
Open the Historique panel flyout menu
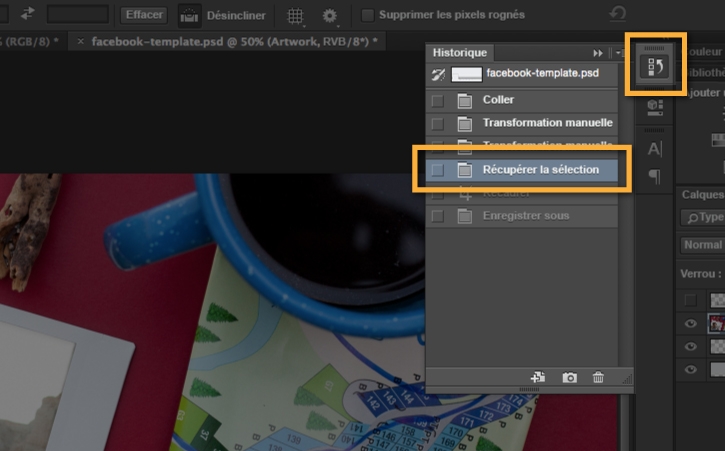click(619, 53)
